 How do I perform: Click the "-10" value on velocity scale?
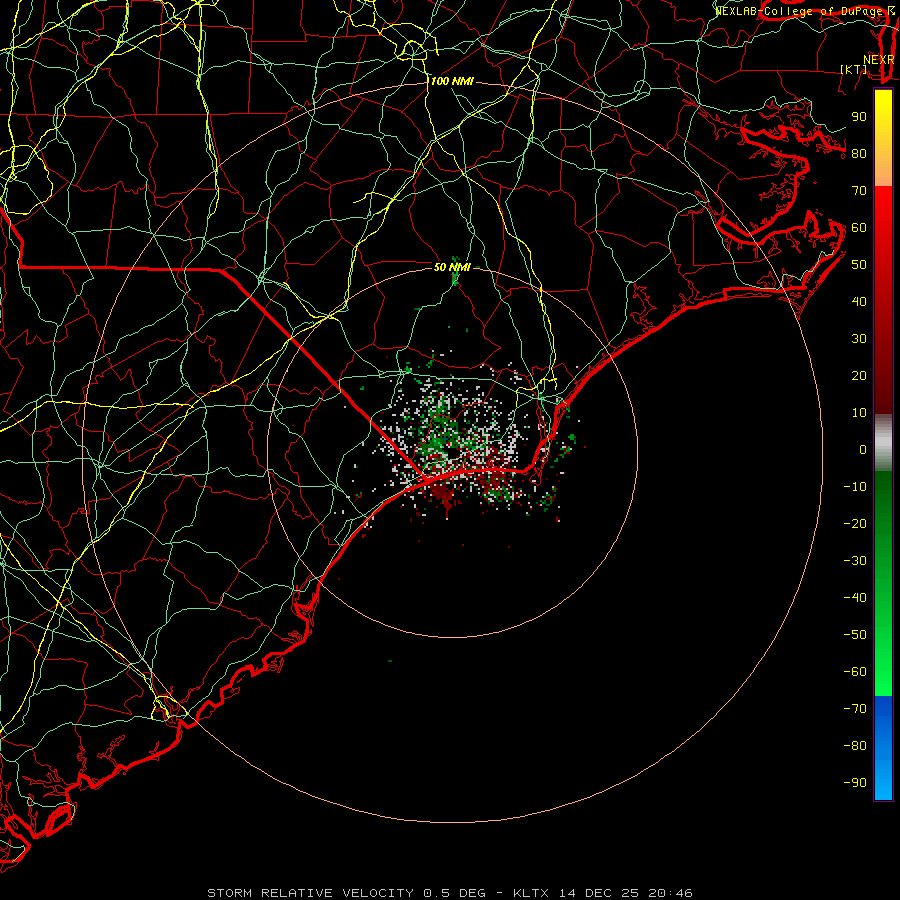pyautogui.click(x=855, y=487)
